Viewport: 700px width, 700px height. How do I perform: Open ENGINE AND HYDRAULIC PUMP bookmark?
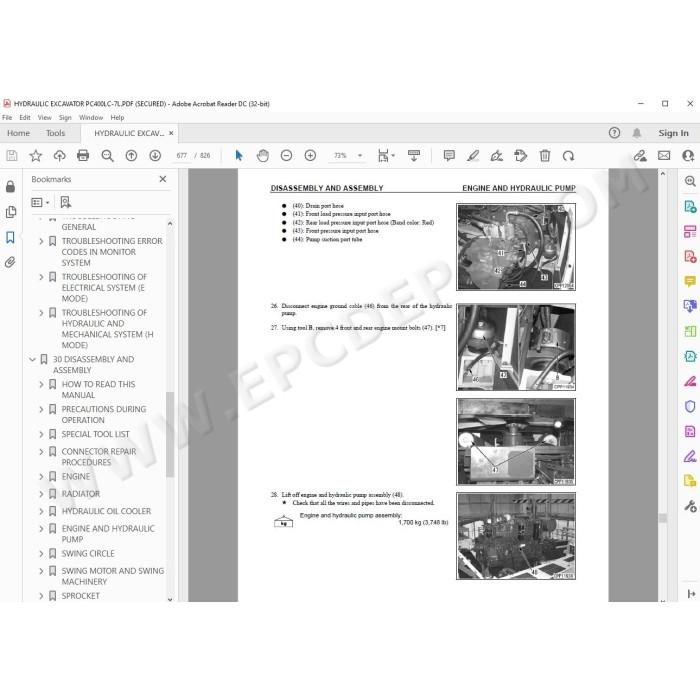pos(108,534)
